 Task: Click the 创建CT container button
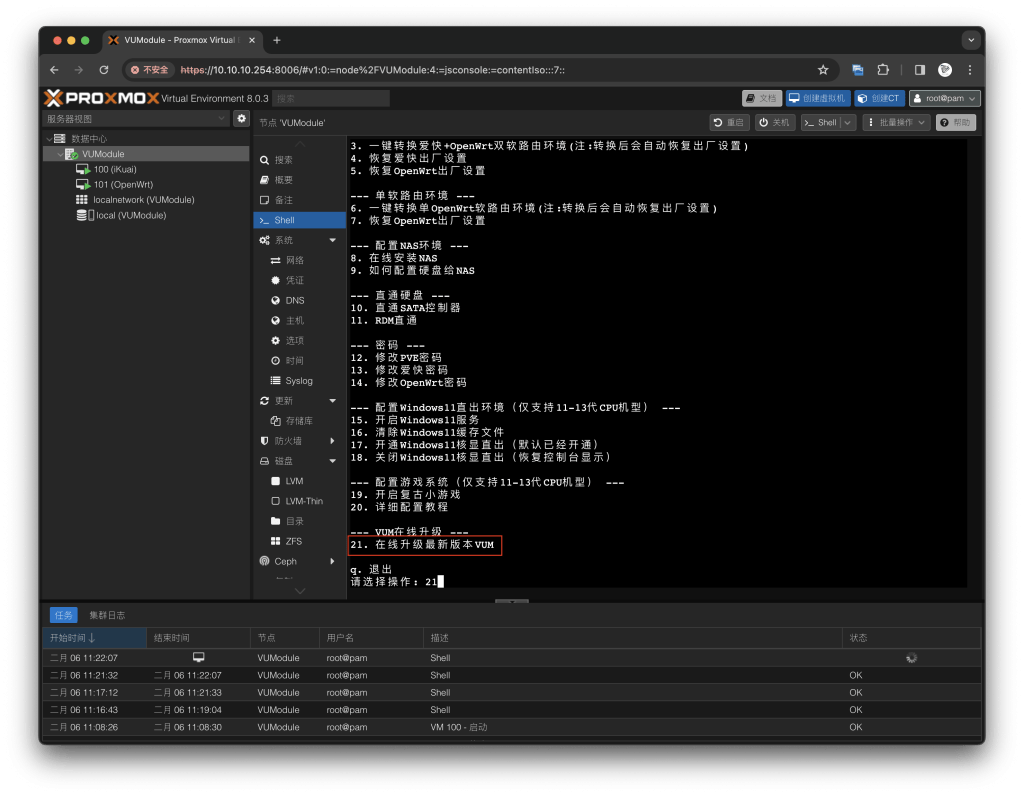coord(879,98)
